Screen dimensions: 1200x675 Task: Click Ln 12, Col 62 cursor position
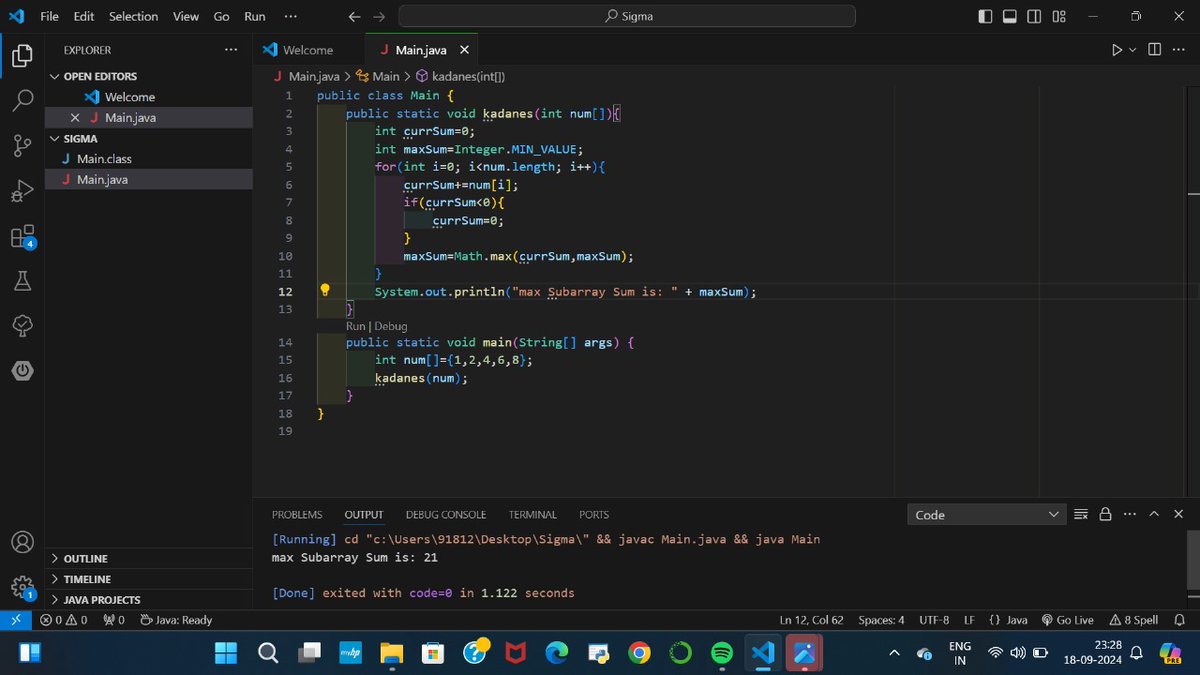point(811,620)
